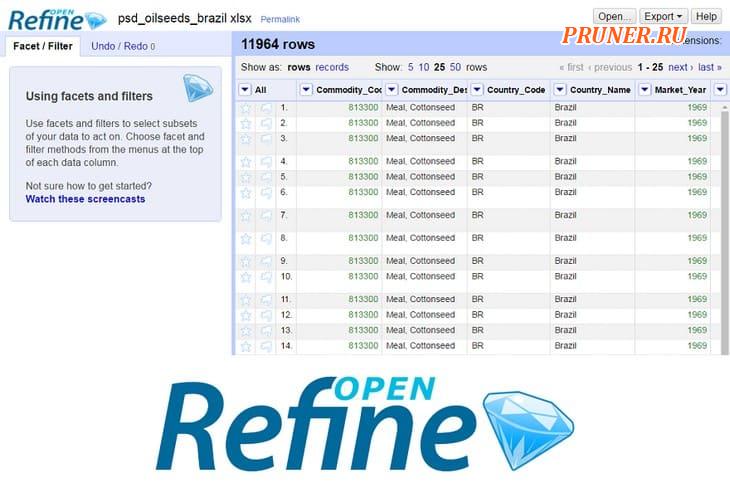The height and width of the screenshot is (498, 730).
Task: Show 50 rows per page
Action: (x=455, y=67)
